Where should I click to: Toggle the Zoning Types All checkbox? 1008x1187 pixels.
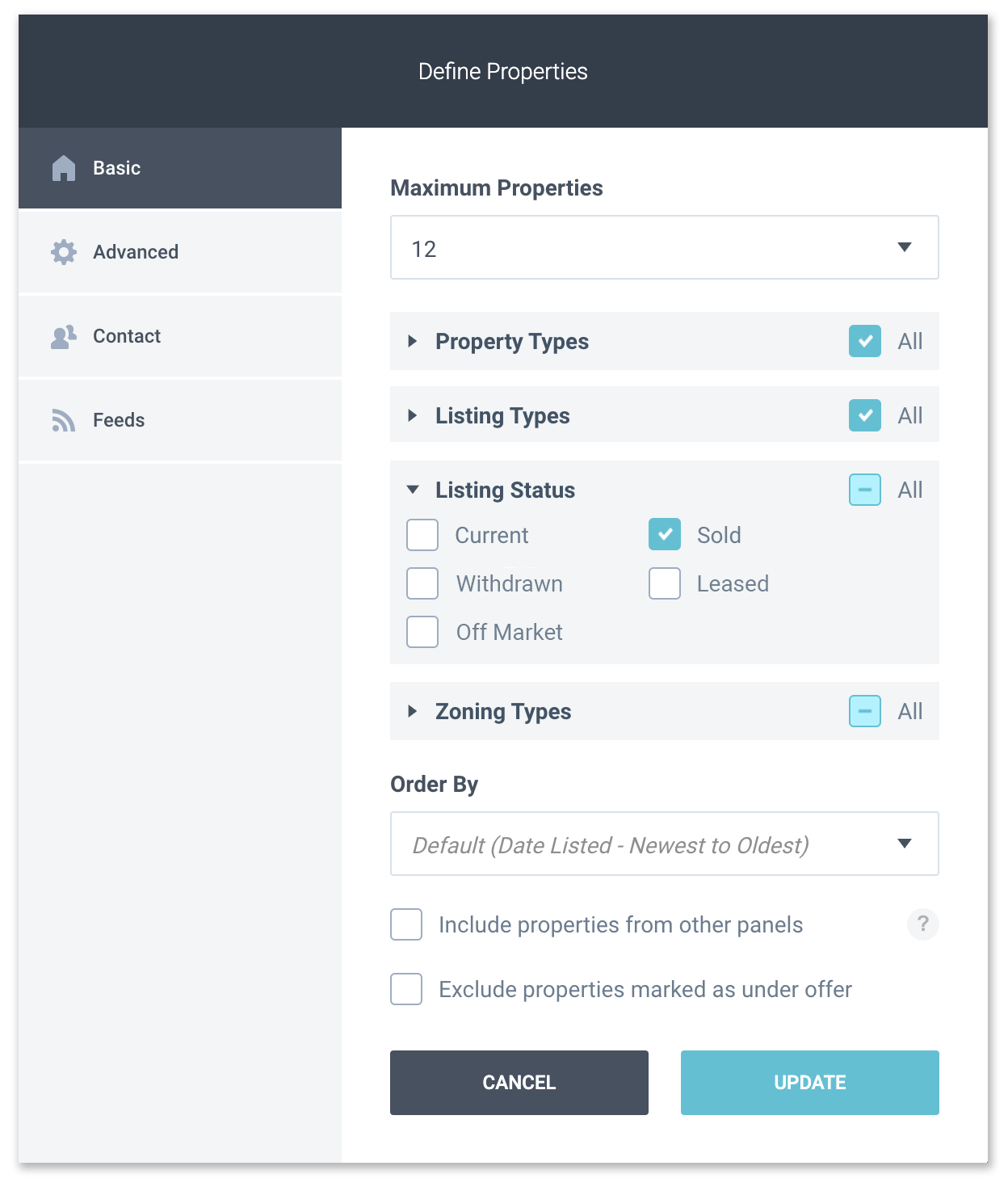coord(865,711)
